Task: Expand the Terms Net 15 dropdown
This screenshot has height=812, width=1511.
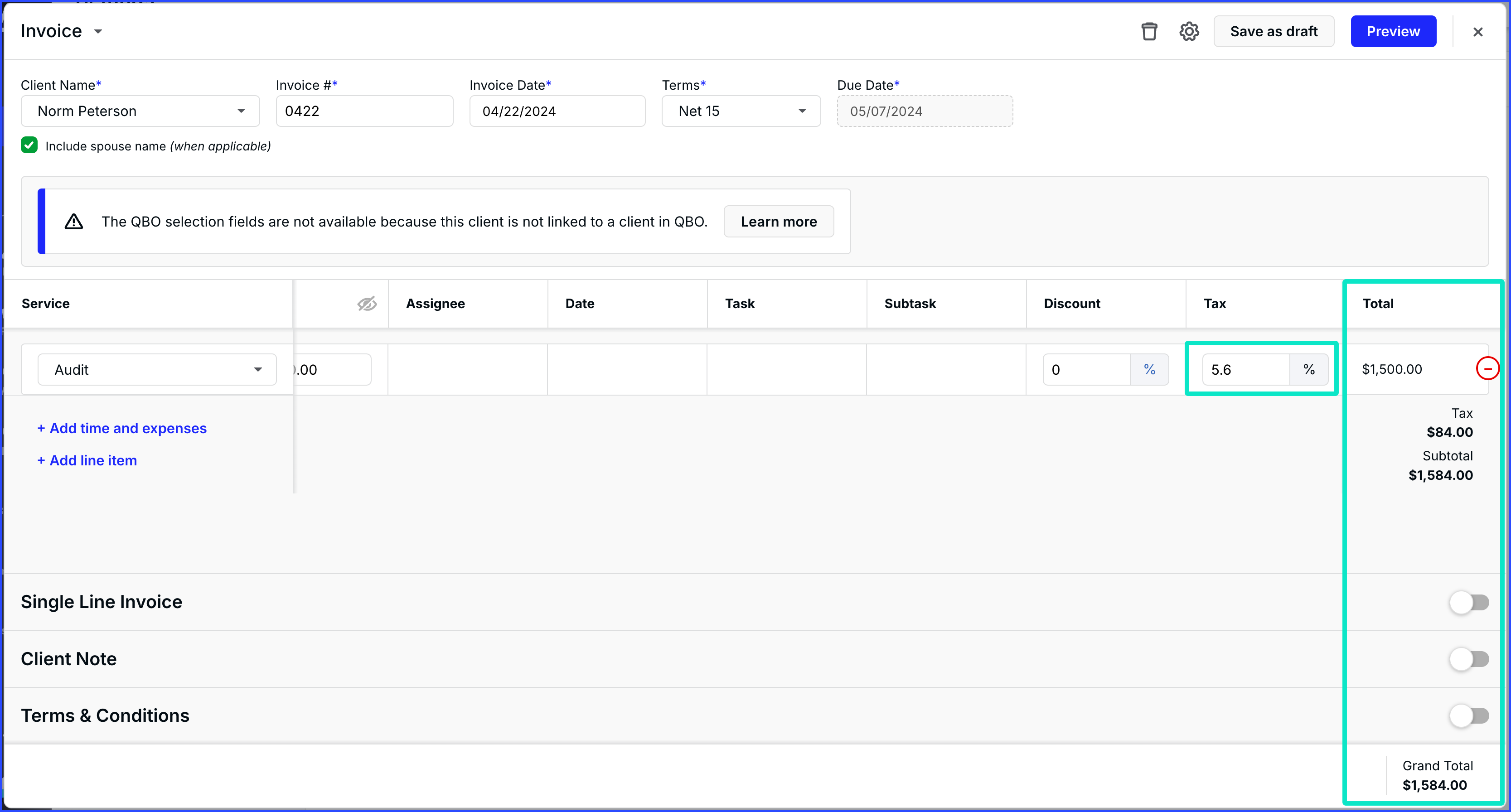Action: coord(741,111)
